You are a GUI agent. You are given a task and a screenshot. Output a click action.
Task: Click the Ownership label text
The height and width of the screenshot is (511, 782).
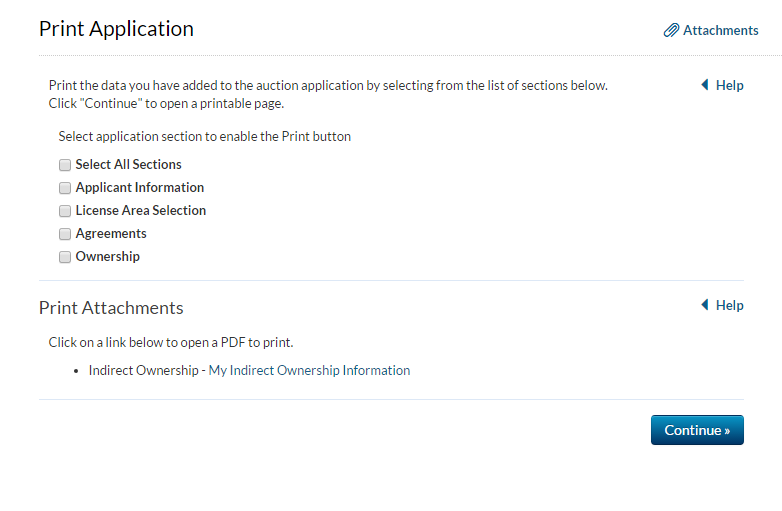[x=107, y=257]
